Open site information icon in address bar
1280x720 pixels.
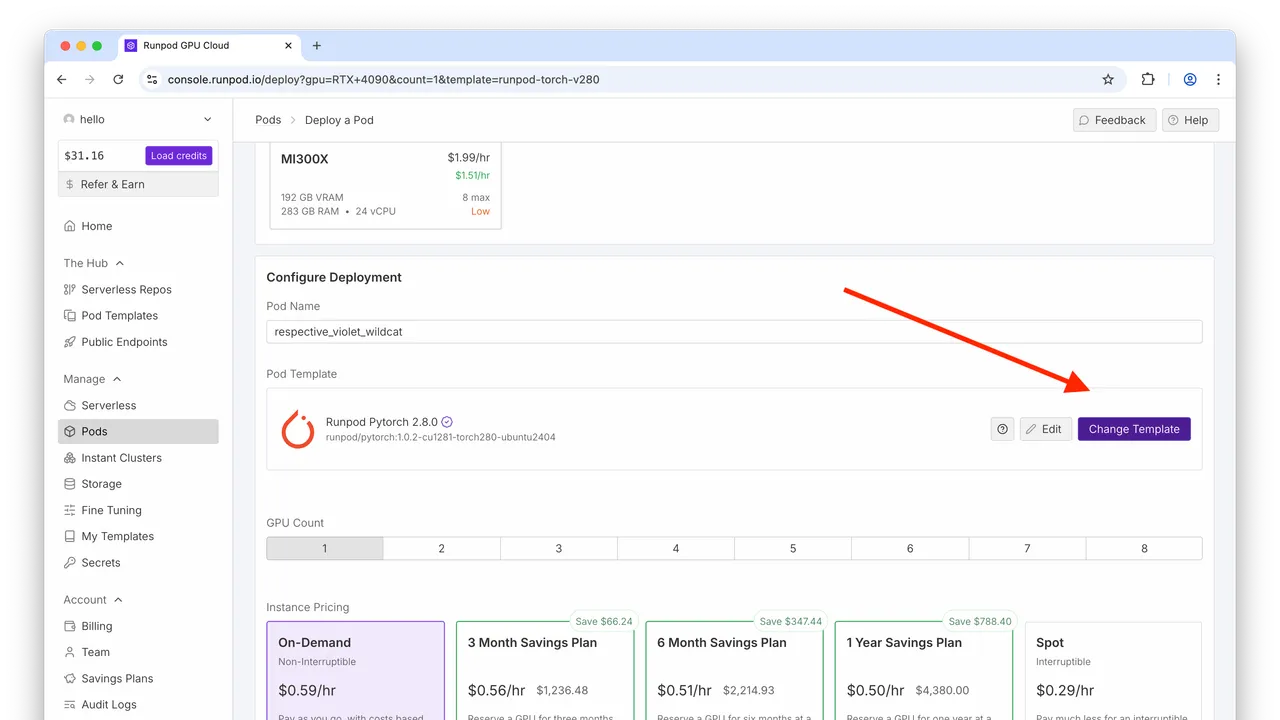(151, 79)
